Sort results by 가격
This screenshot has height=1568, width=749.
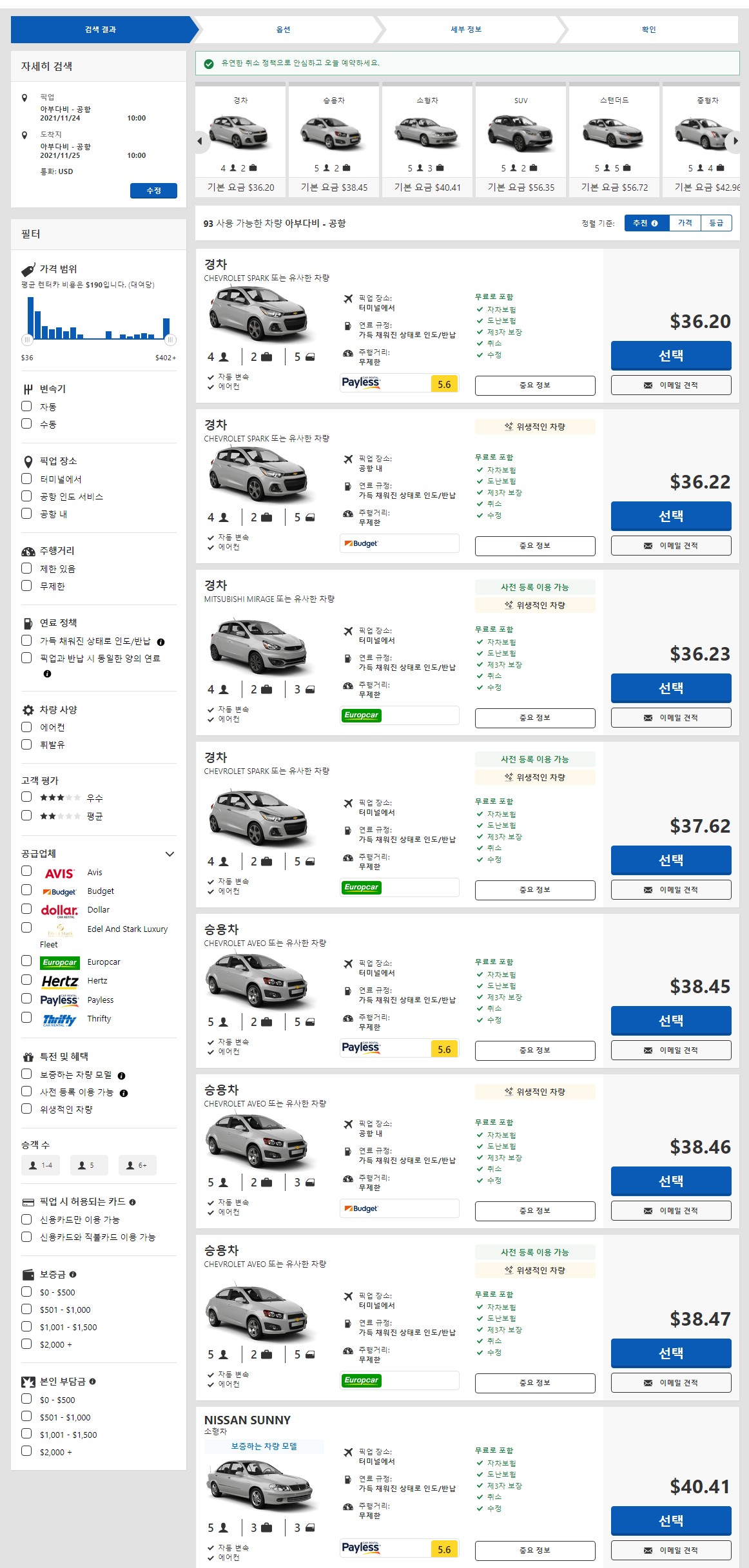685,223
